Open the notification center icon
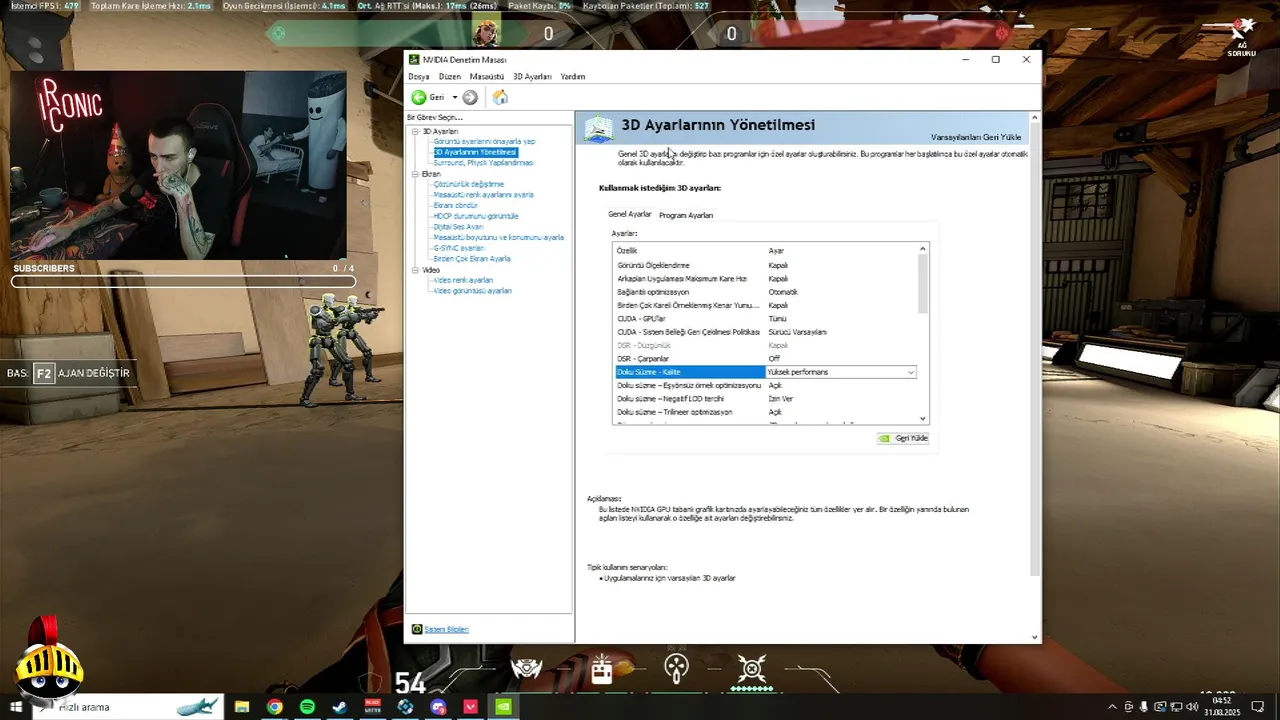1280x720 pixels. (x=1258, y=707)
